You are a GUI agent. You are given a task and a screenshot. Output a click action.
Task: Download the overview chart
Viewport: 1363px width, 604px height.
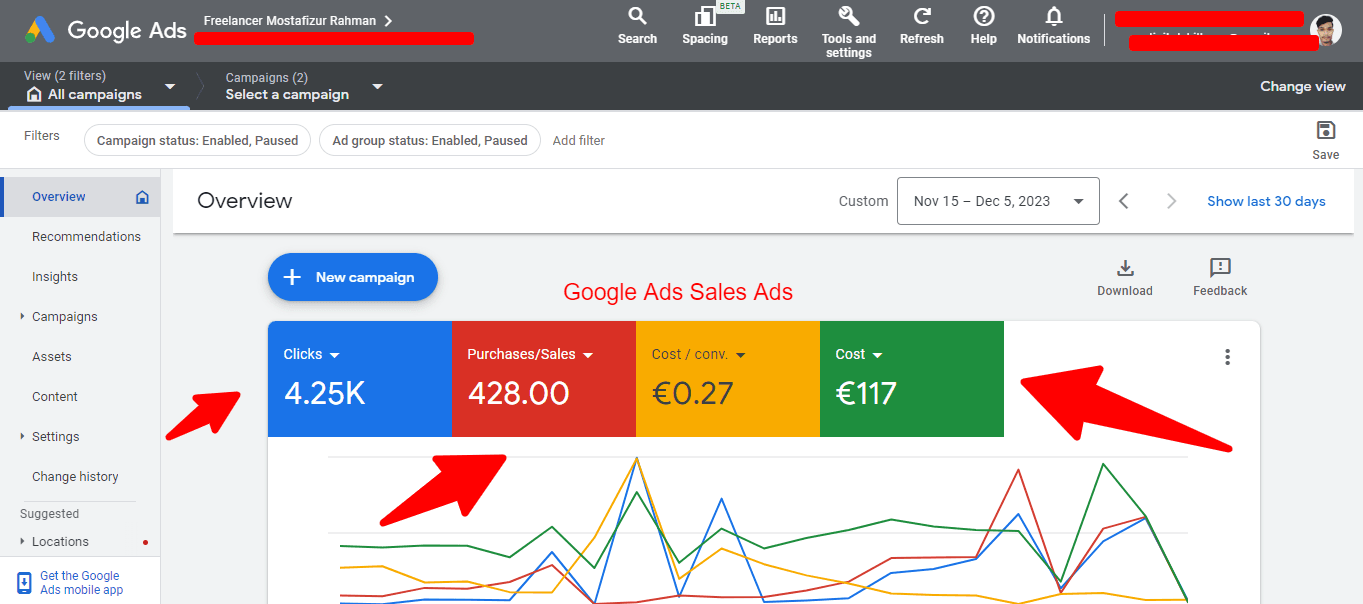coord(1124,269)
